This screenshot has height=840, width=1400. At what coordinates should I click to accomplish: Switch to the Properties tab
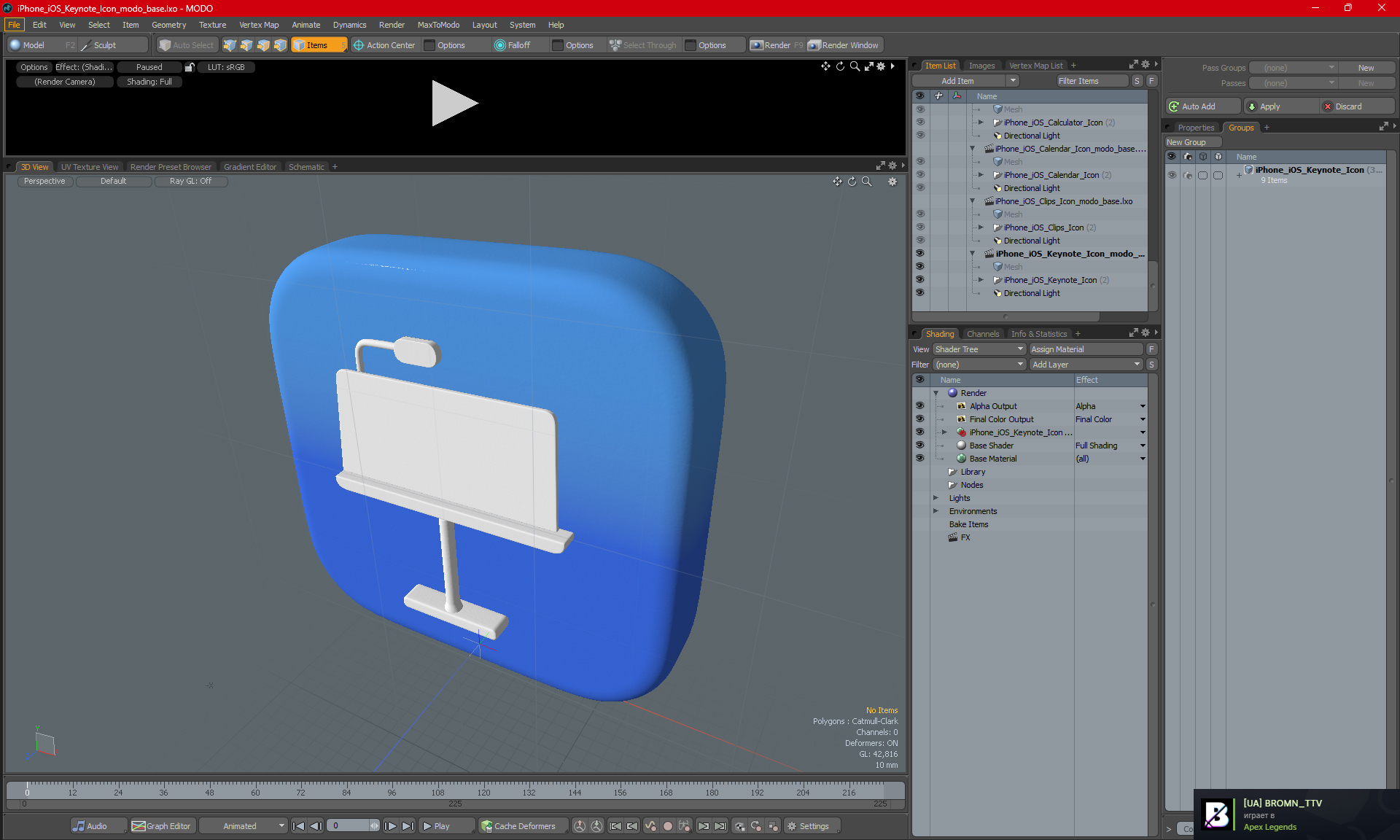tap(1195, 128)
